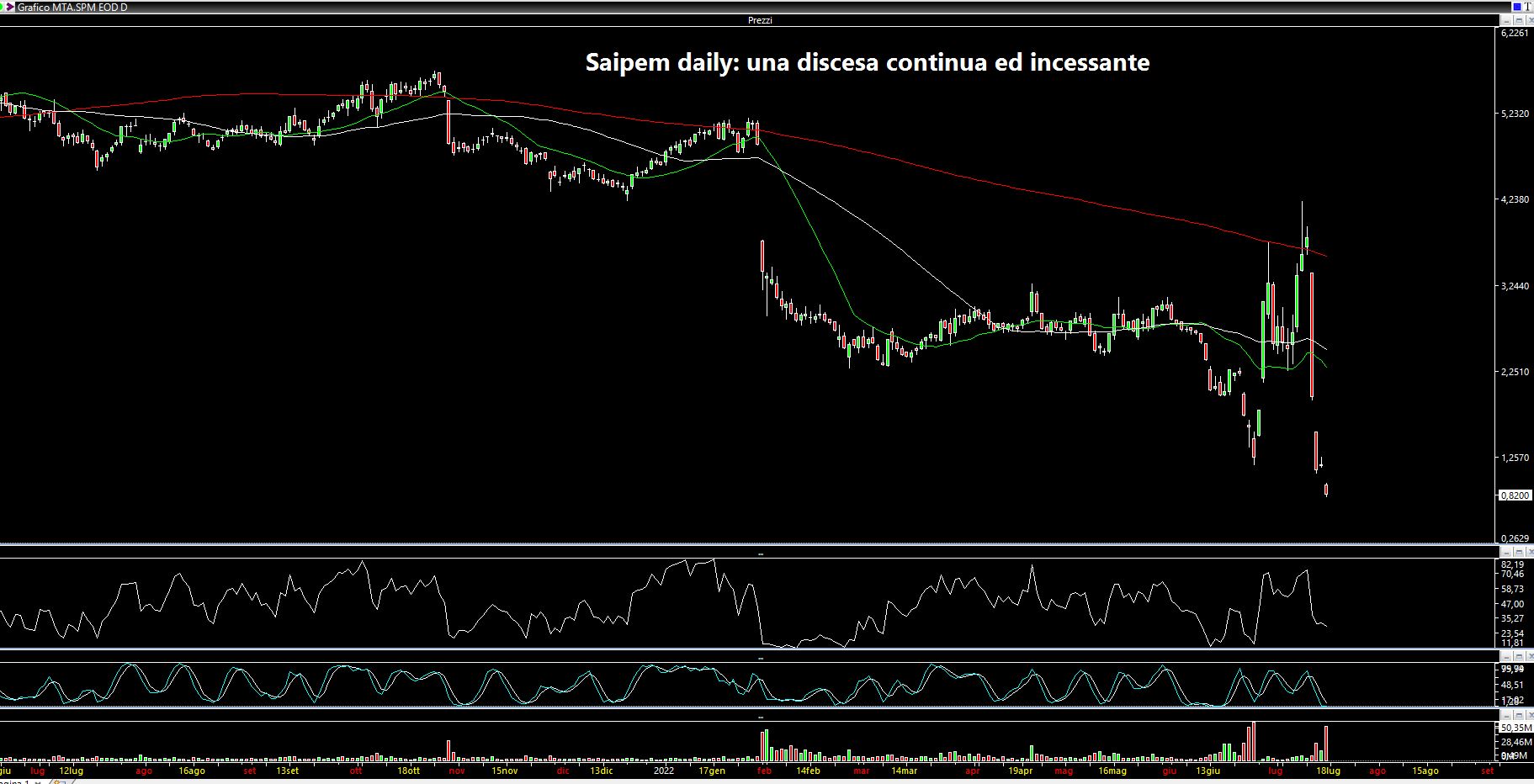This screenshot has width=1534, height=784.
Task: Click the 2022 year marker on time axis
Action: [x=664, y=771]
